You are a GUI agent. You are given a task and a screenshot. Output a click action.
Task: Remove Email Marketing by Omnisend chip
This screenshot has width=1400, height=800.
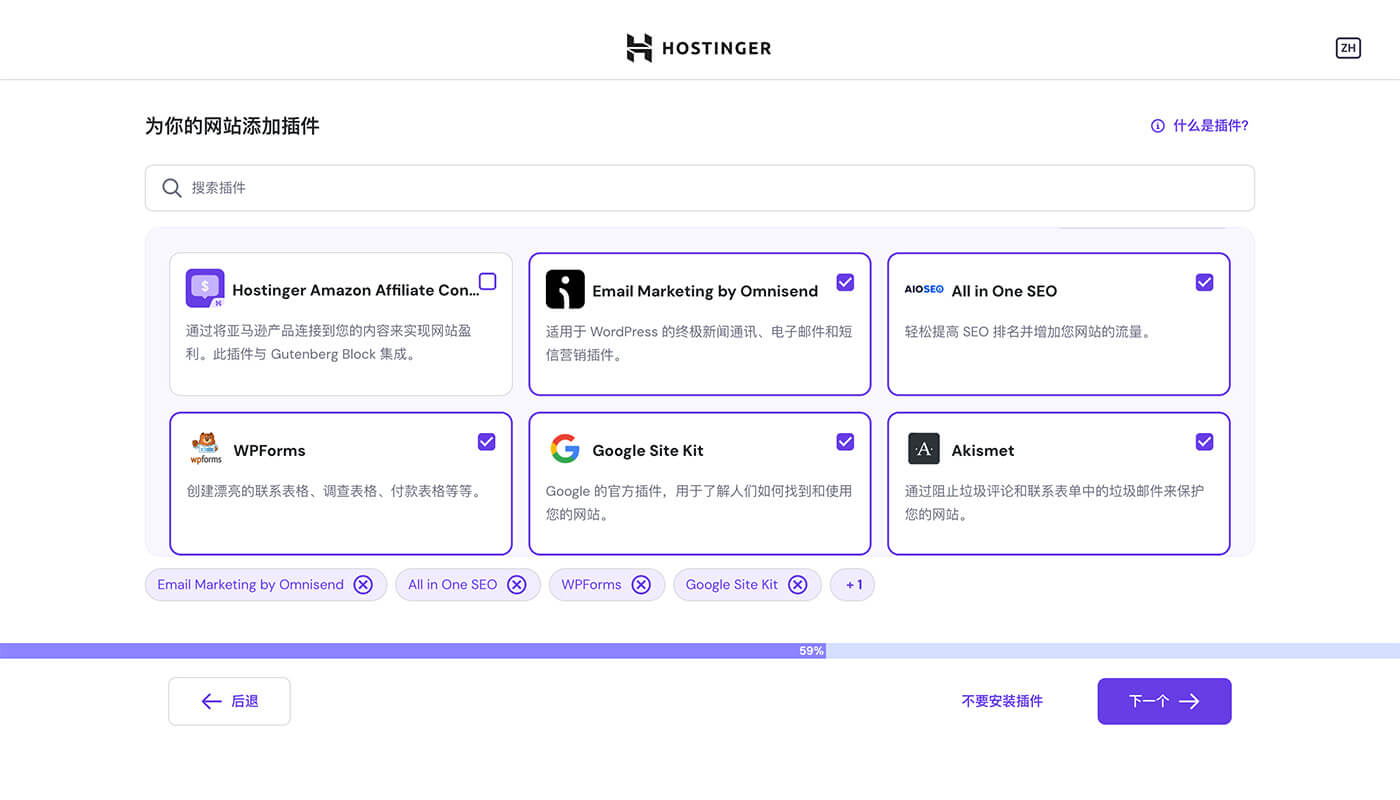tap(363, 585)
